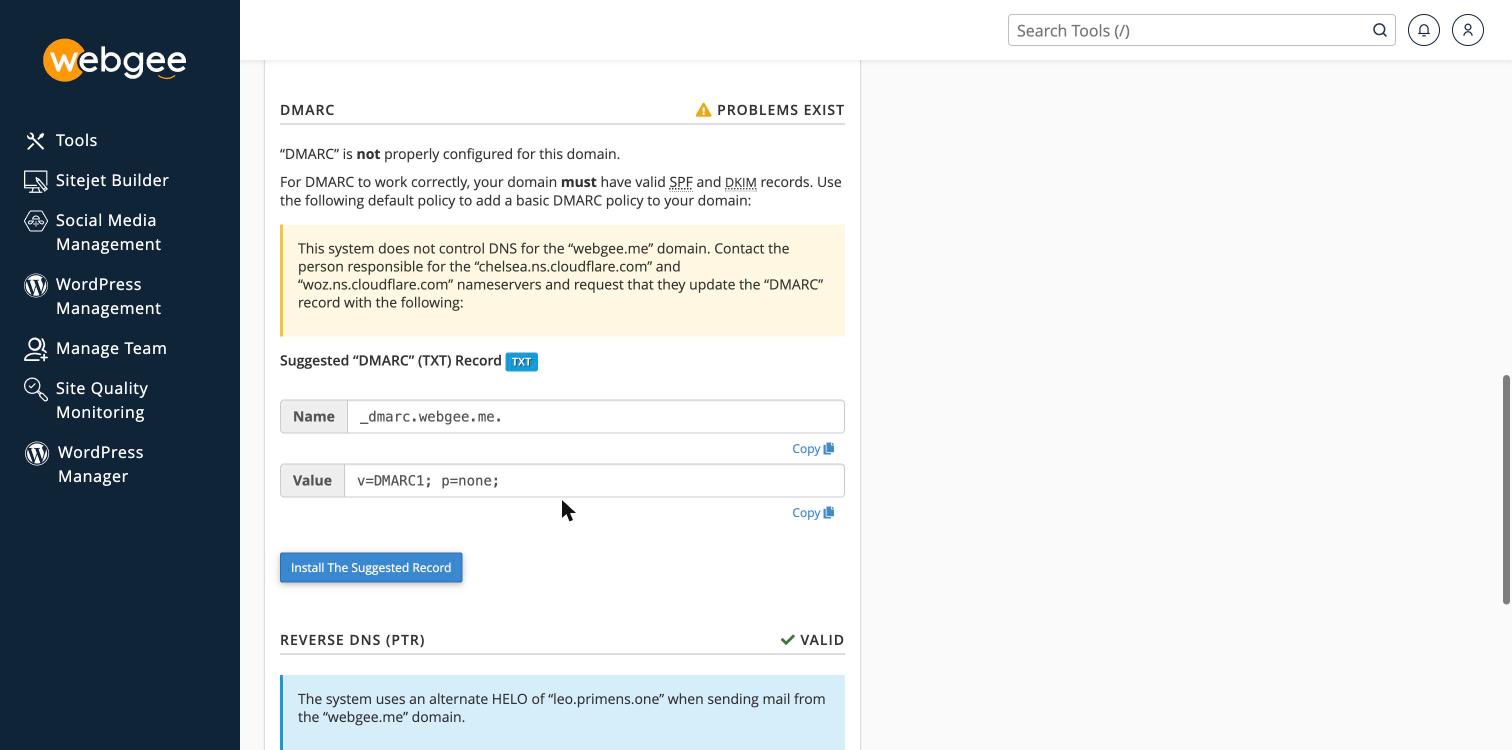
Task: Click Install The Suggested Record
Action: pos(371,568)
